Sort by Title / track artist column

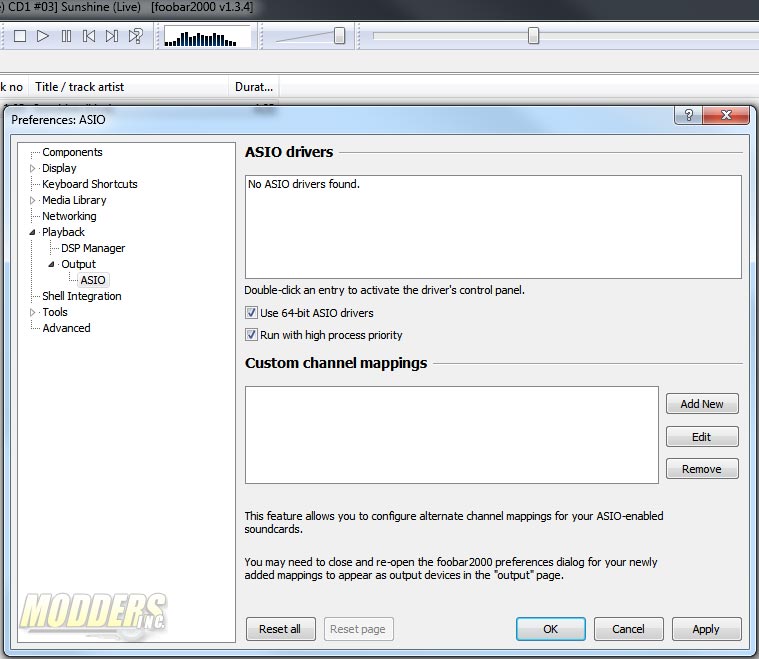pyautogui.click(x=128, y=87)
